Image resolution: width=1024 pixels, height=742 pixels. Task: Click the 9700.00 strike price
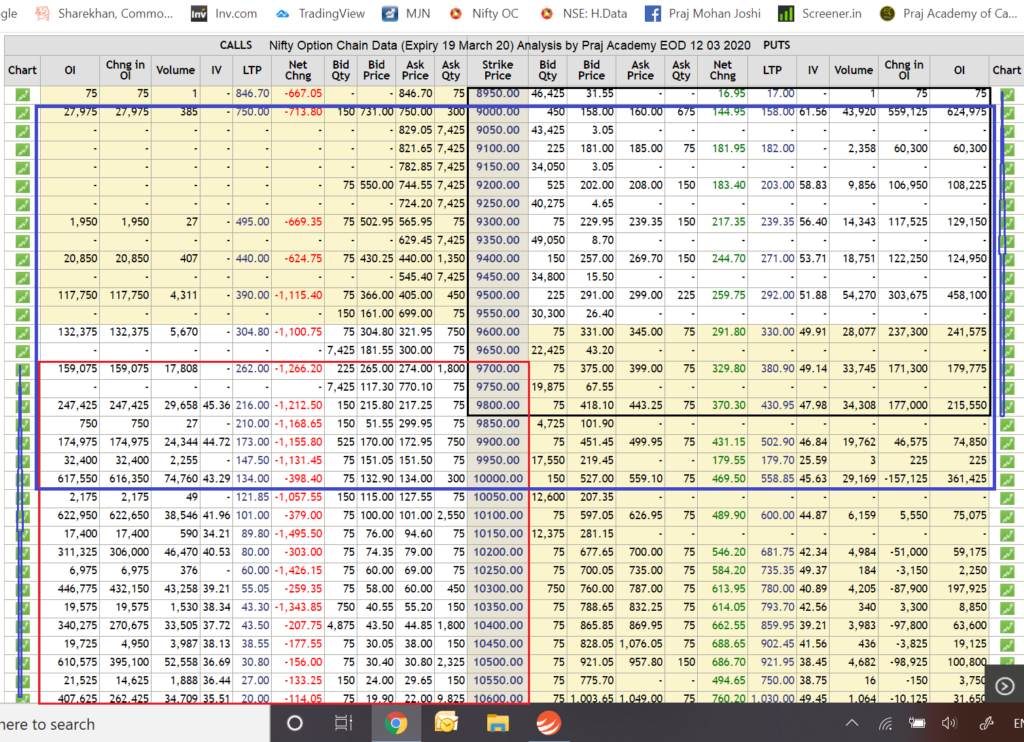point(498,369)
